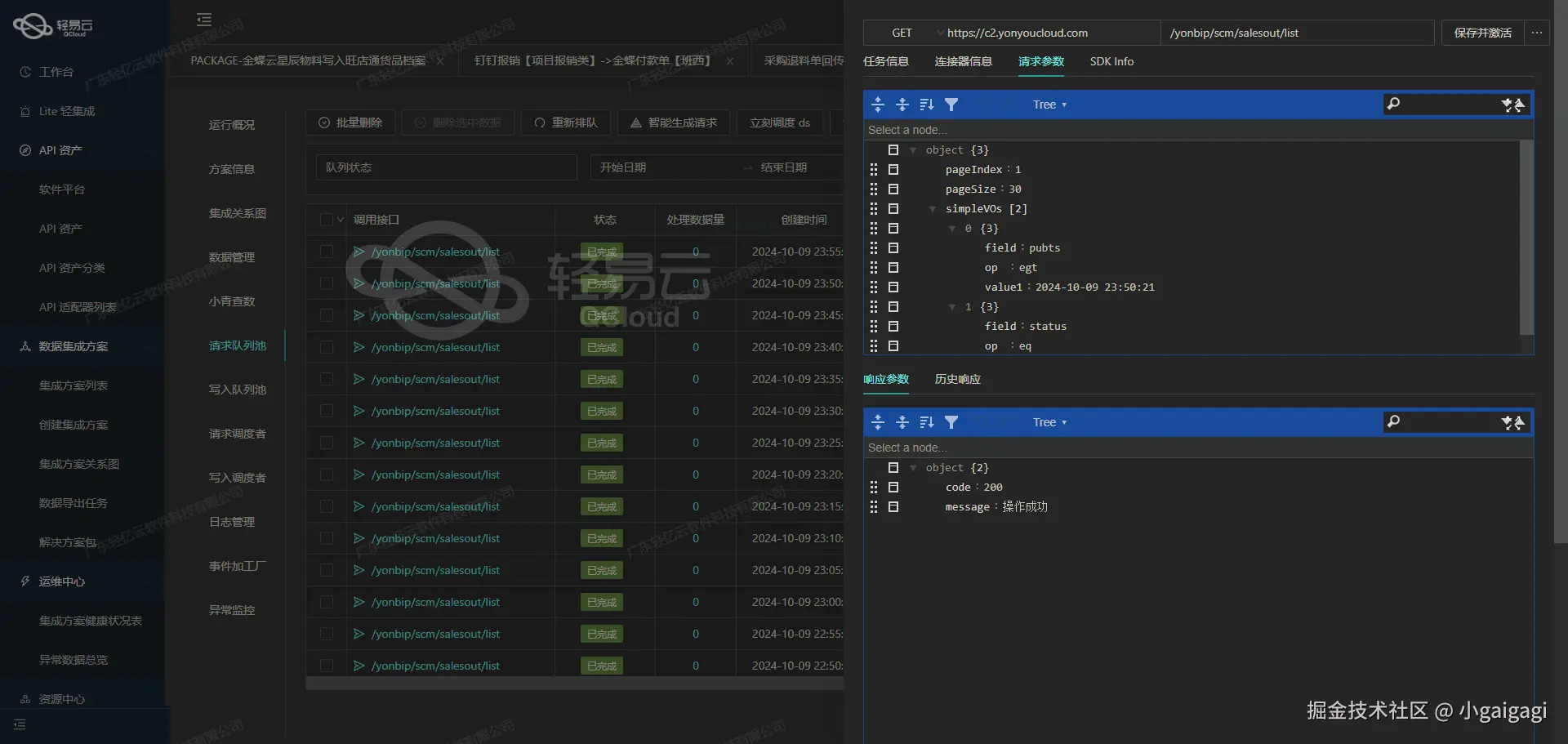Open the 队列状态 filter dropdown
The width and height of the screenshot is (1568, 744).
(447, 167)
